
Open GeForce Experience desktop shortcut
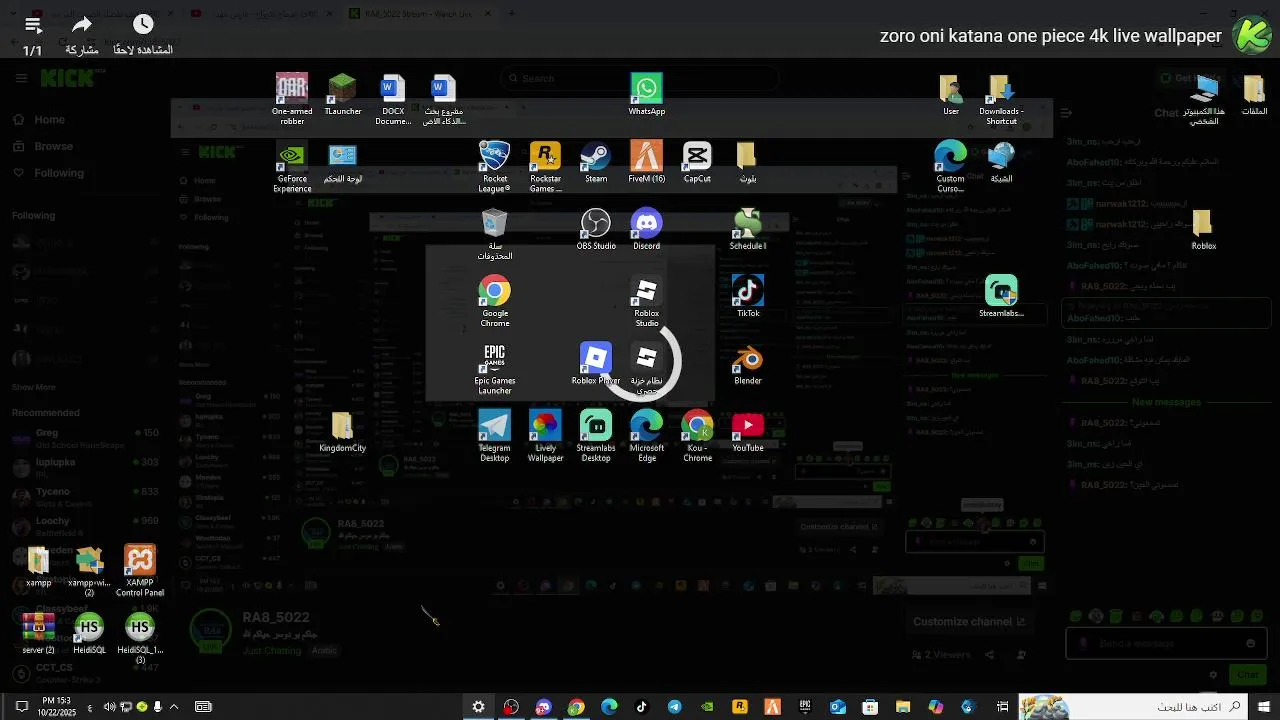[292, 166]
